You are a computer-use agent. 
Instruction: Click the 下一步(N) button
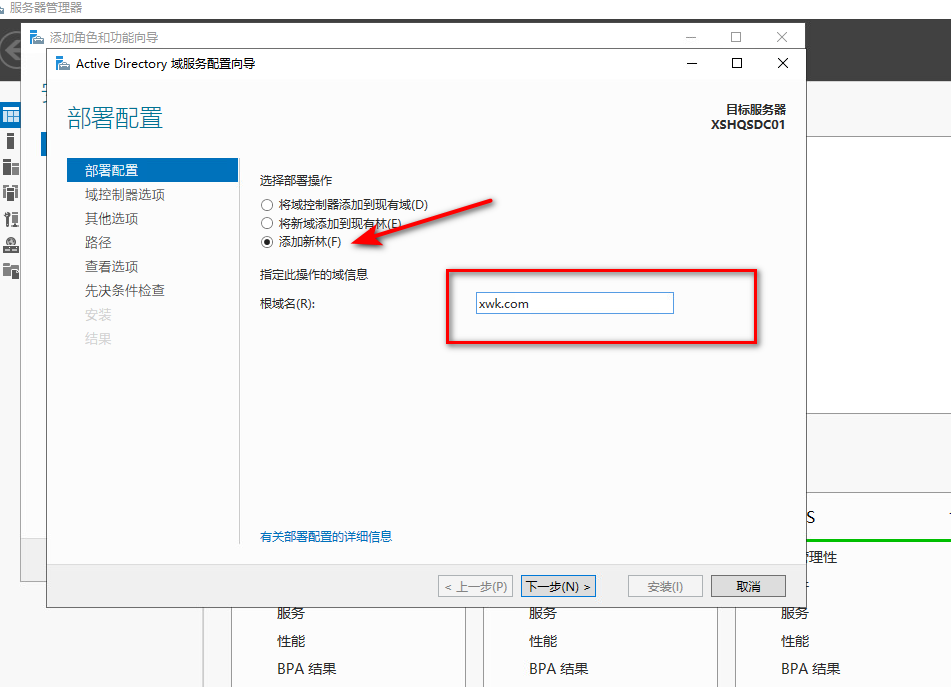pos(558,586)
